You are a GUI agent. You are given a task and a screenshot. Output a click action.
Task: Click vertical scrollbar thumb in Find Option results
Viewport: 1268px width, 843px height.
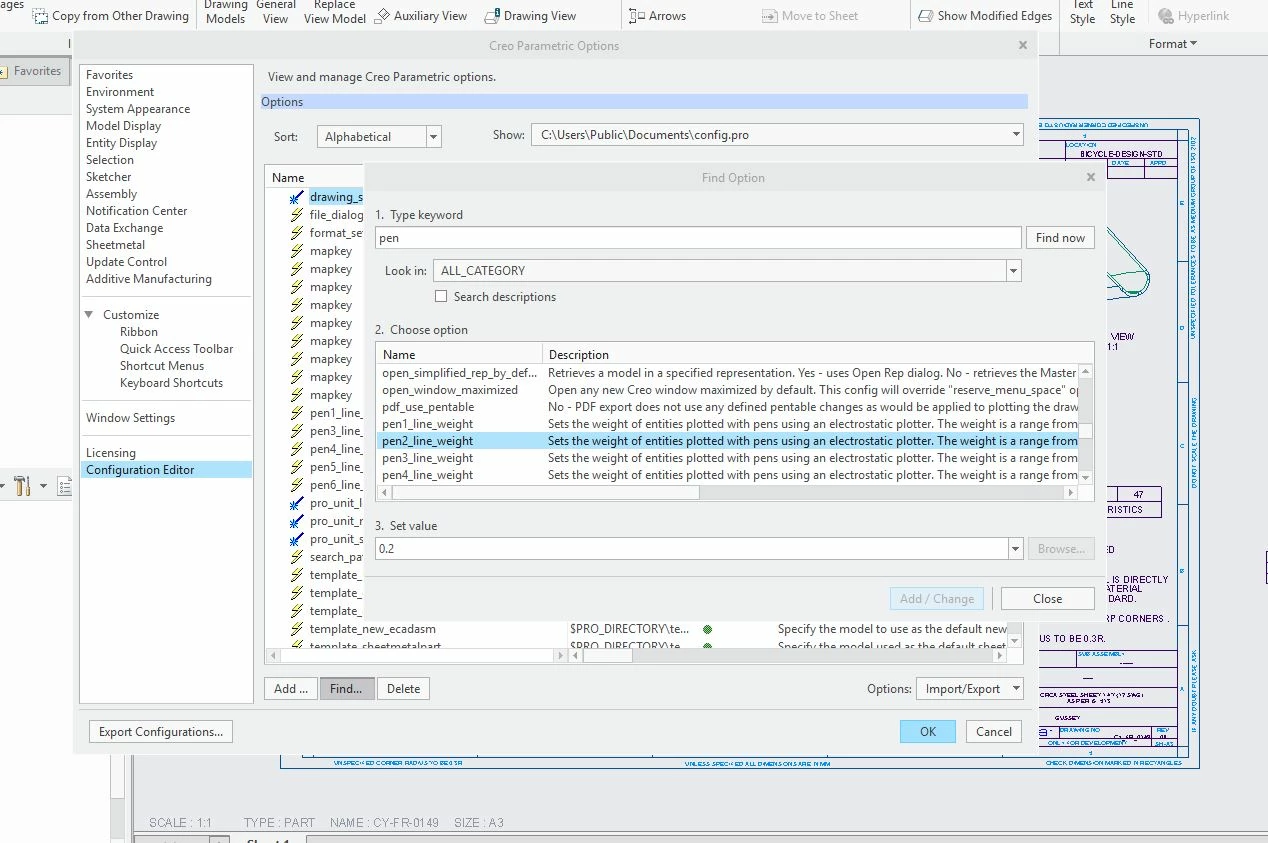coord(1085,431)
